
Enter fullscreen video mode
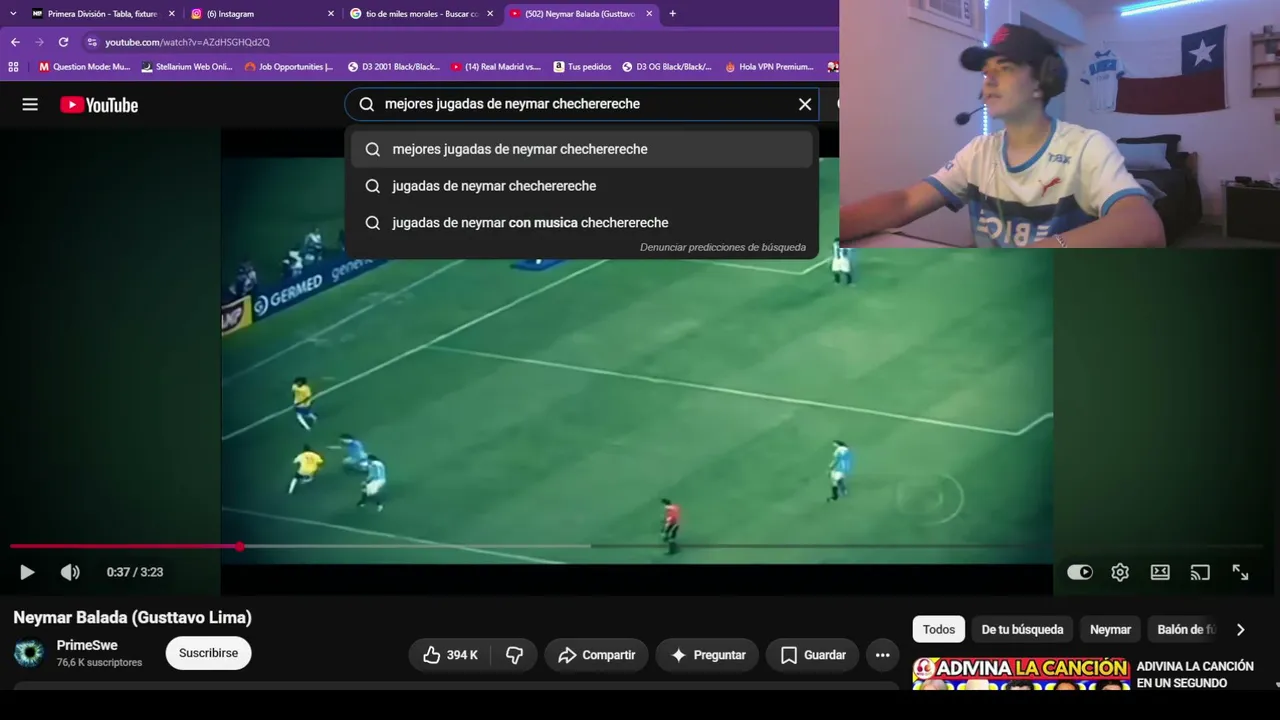(x=1240, y=572)
